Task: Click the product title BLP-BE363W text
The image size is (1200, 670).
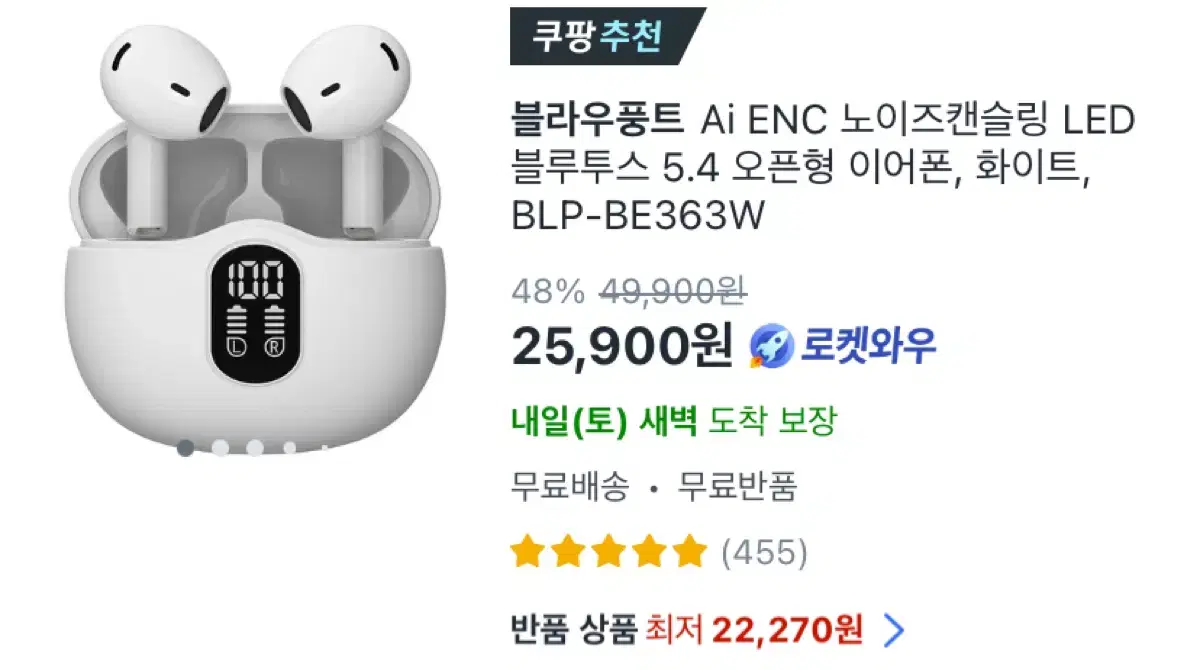Action: [x=637, y=215]
